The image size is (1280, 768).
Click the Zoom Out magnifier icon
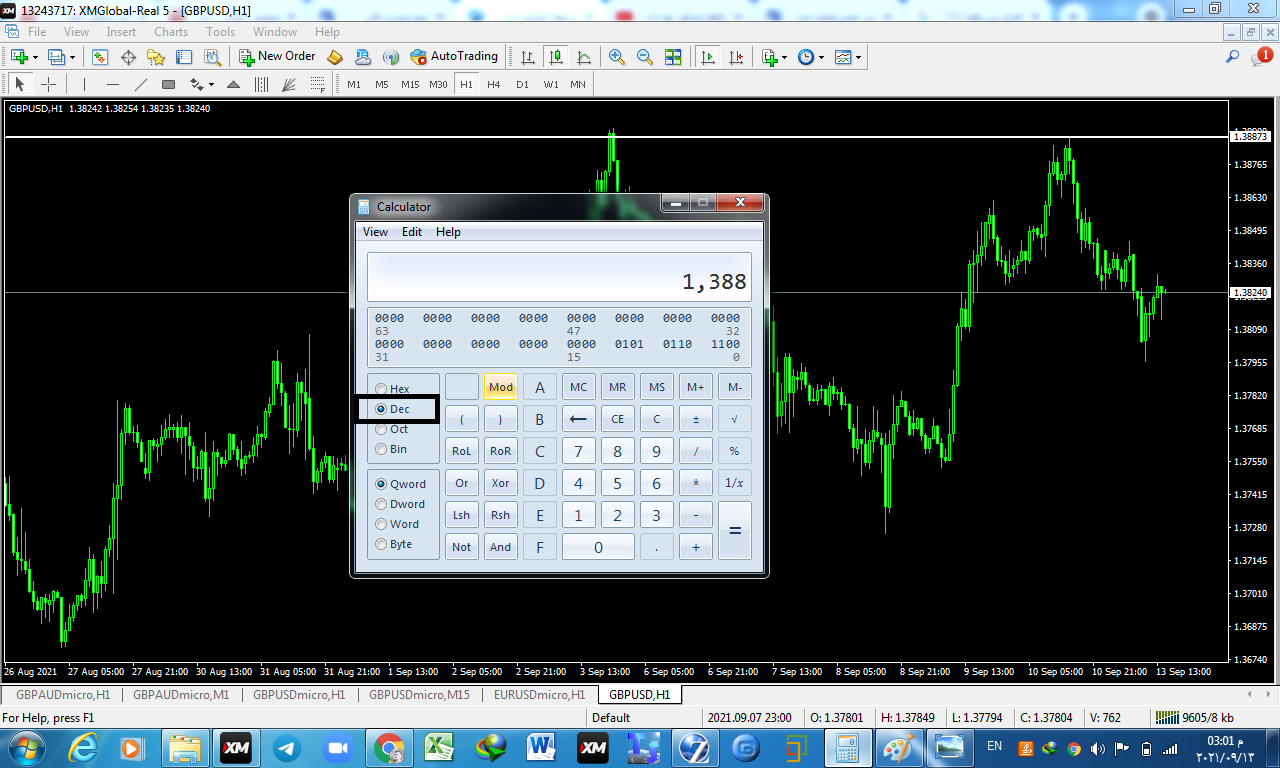645,57
